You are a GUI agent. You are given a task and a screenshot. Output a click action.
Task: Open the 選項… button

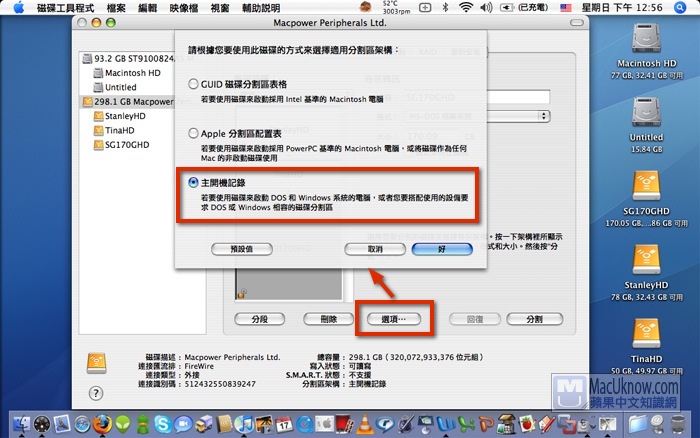[394, 319]
